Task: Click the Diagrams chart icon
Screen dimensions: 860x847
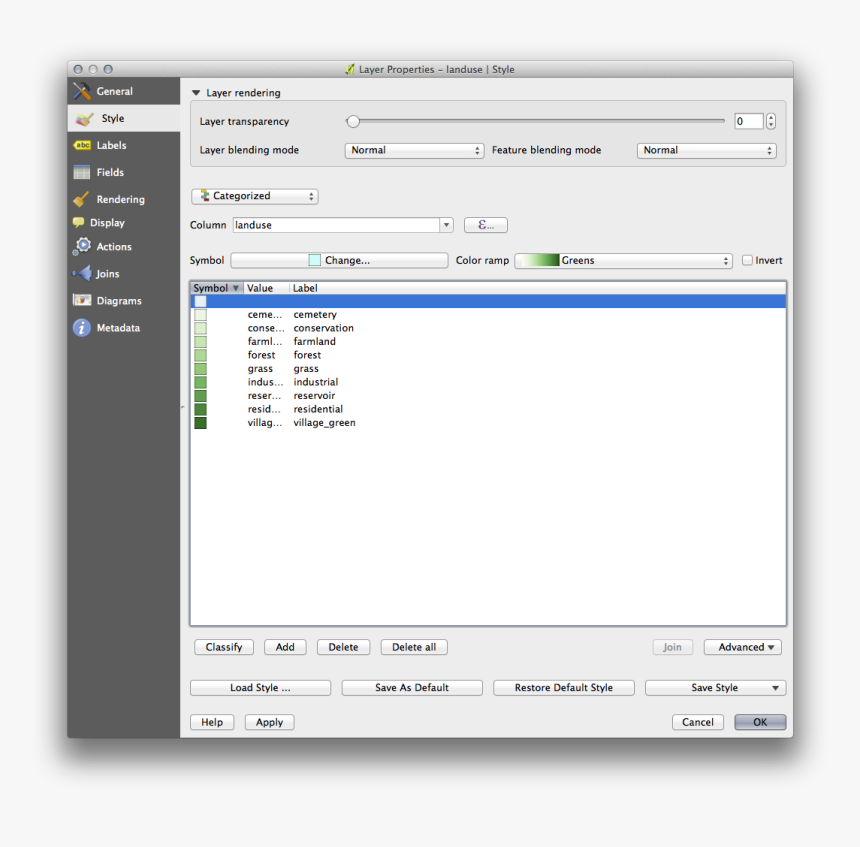Action: point(82,300)
